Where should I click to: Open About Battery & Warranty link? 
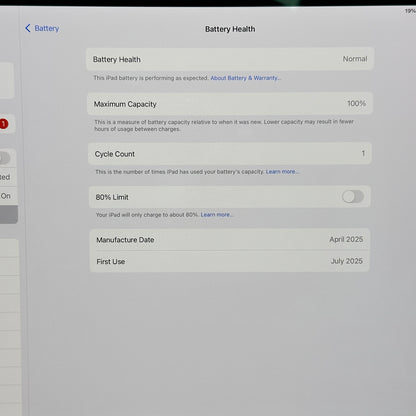(246, 78)
